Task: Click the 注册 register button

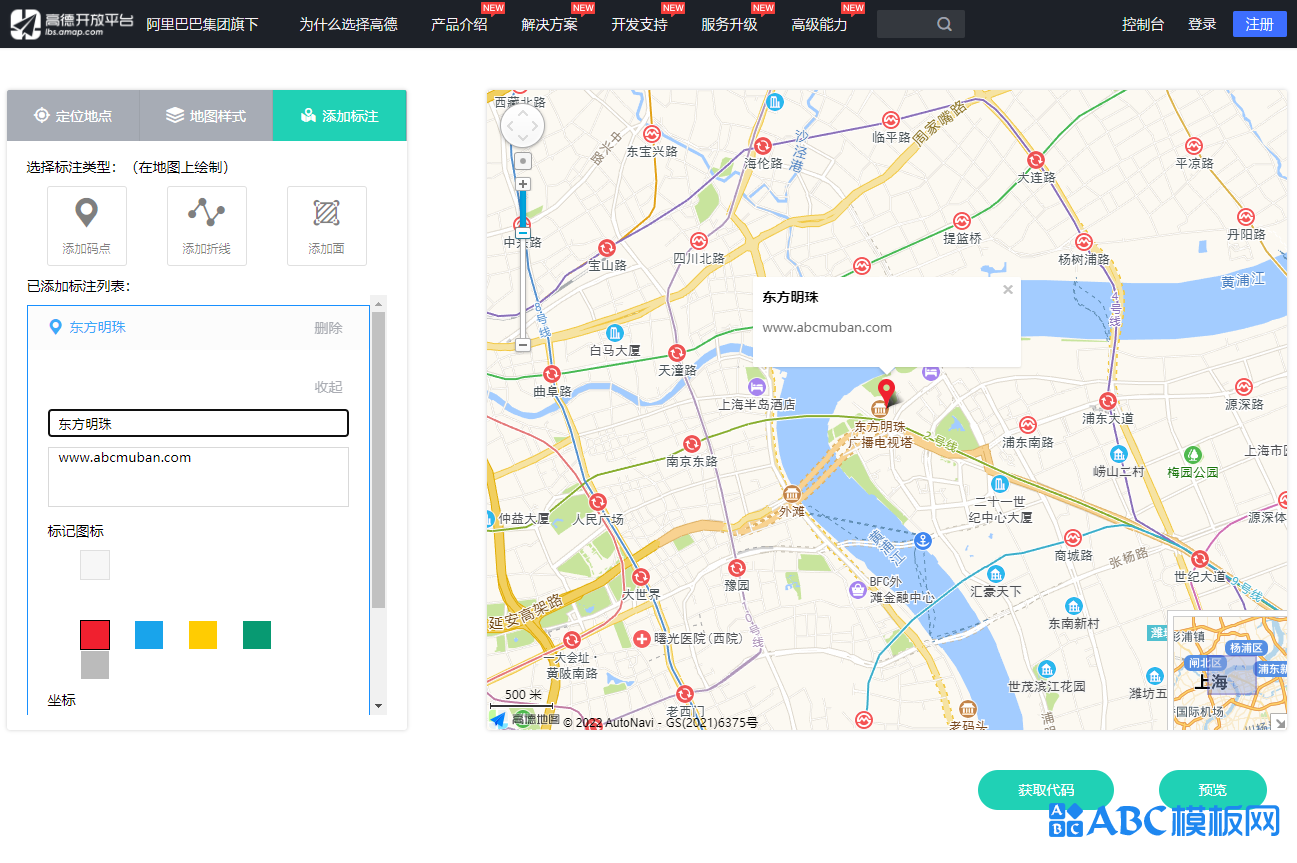Action: pos(1260,24)
